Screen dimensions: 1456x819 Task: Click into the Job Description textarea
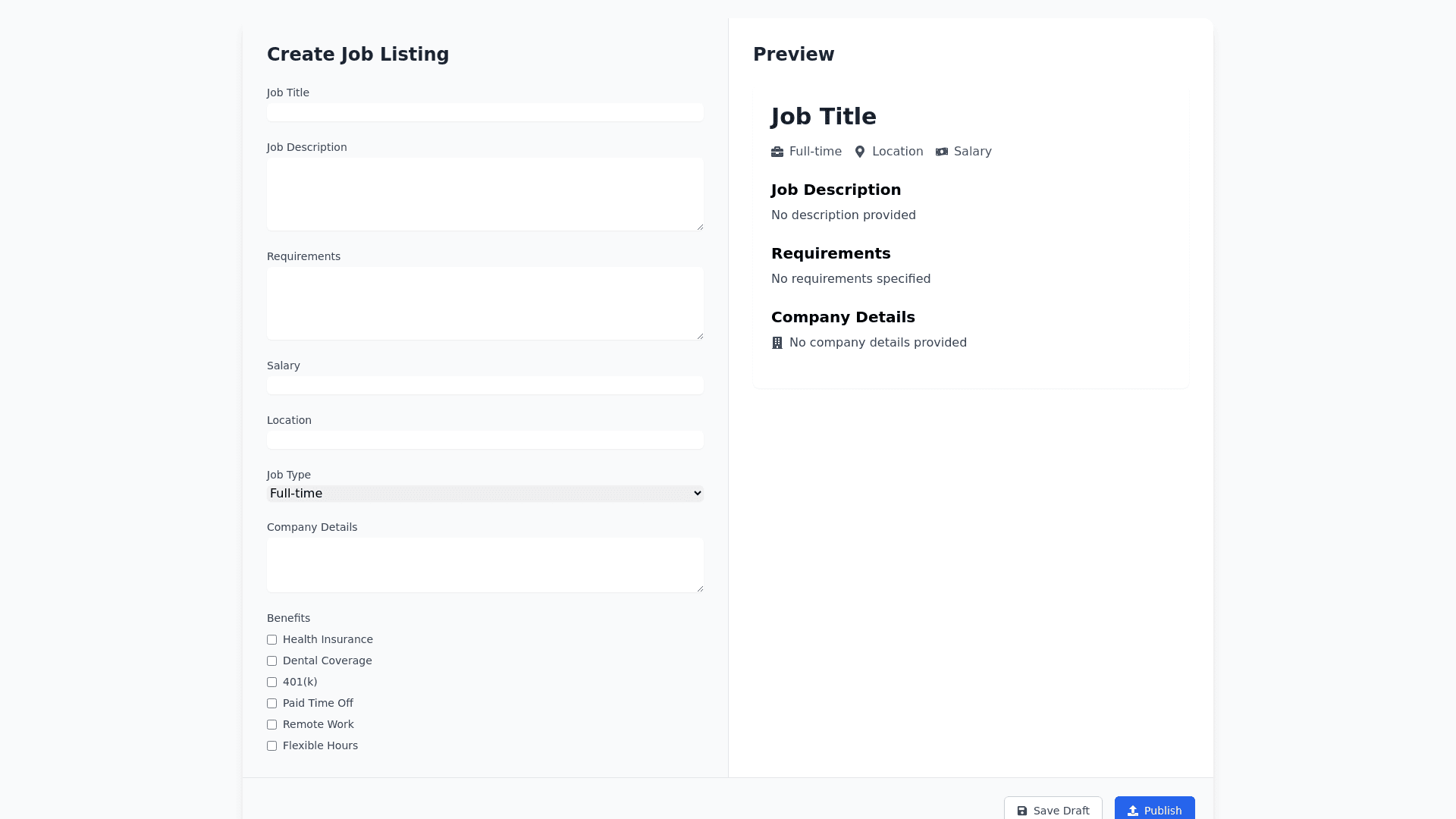[485, 194]
